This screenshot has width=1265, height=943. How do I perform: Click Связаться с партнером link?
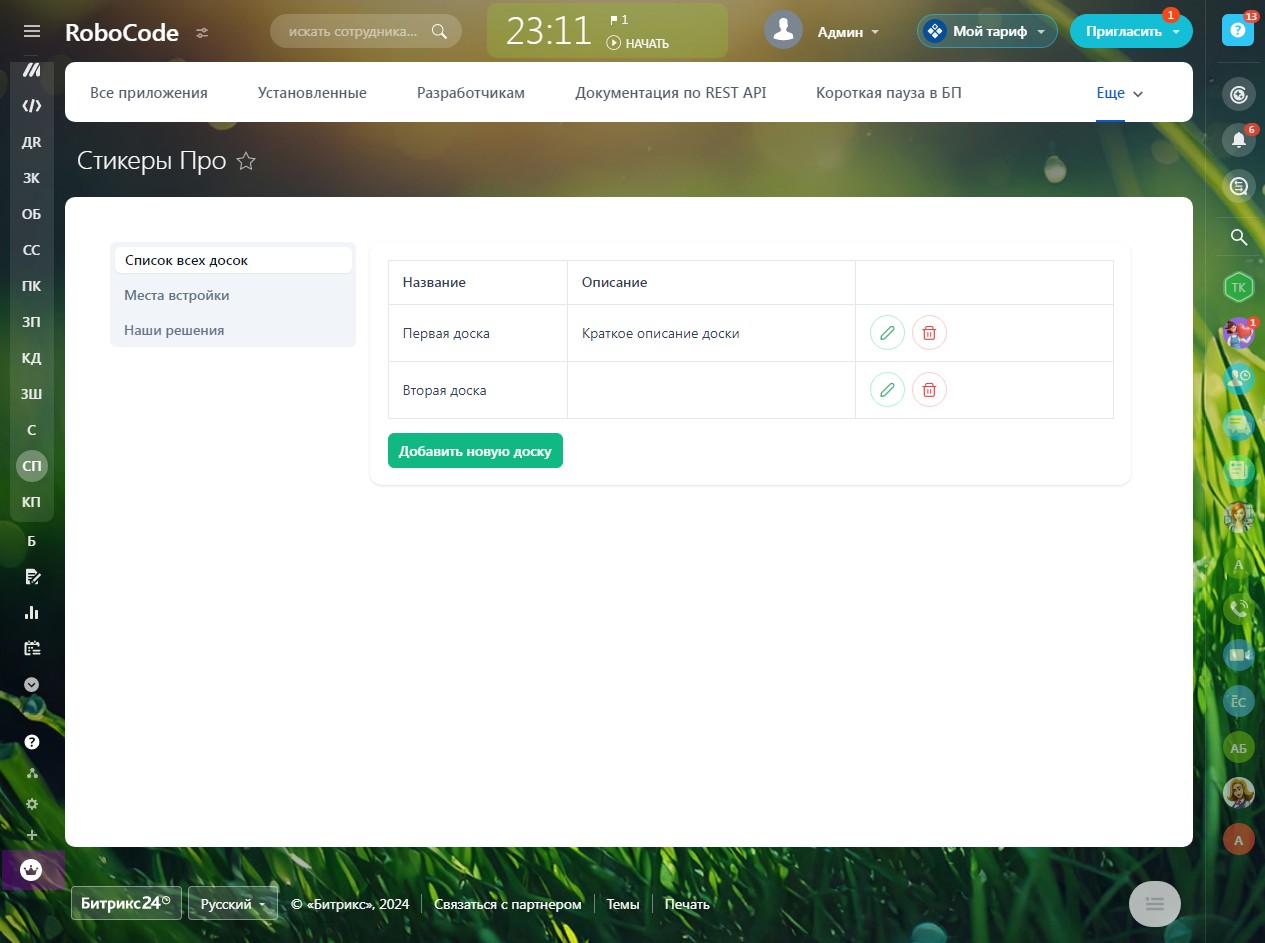[507, 904]
